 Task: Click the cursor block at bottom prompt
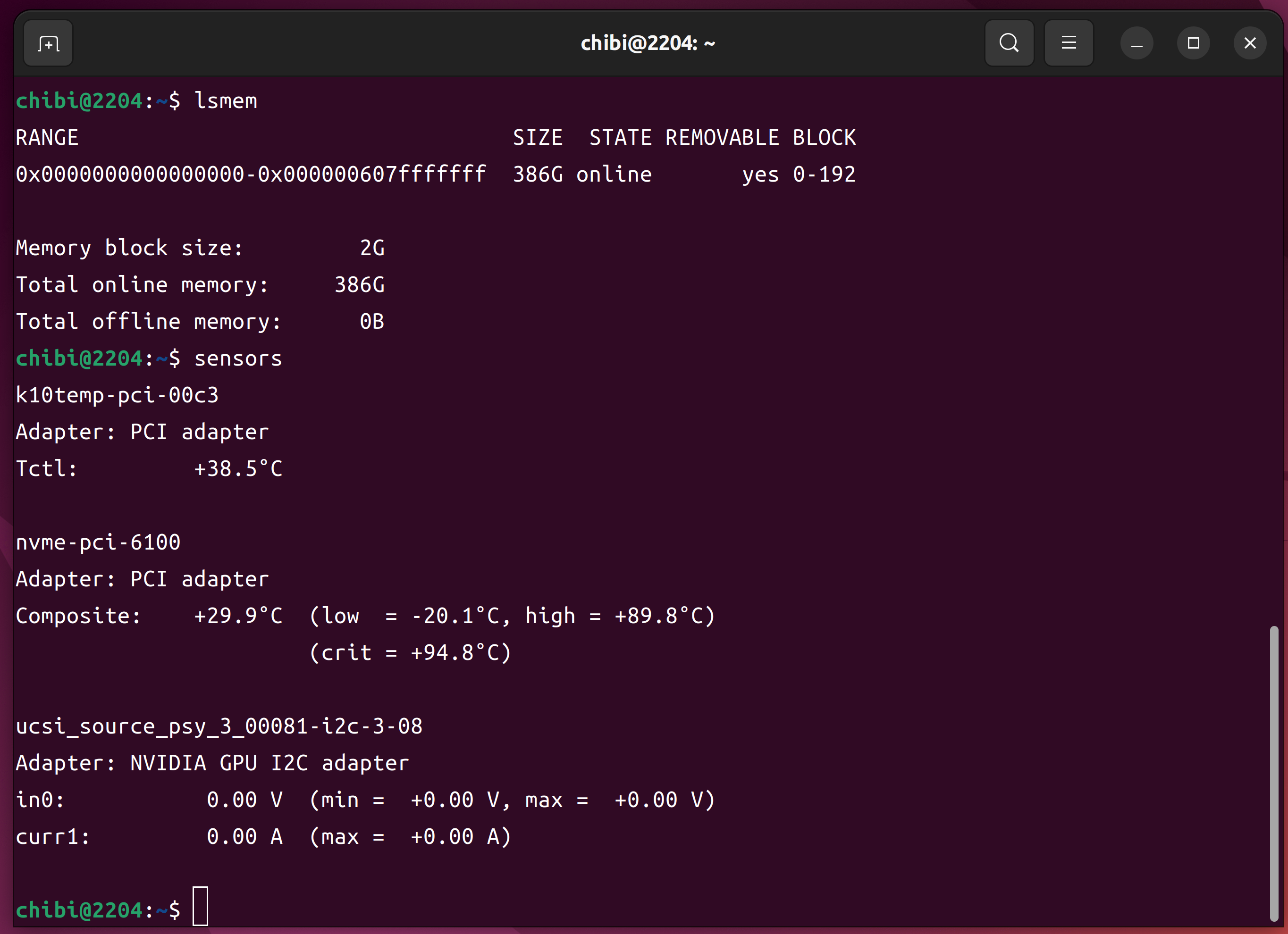click(201, 906)
